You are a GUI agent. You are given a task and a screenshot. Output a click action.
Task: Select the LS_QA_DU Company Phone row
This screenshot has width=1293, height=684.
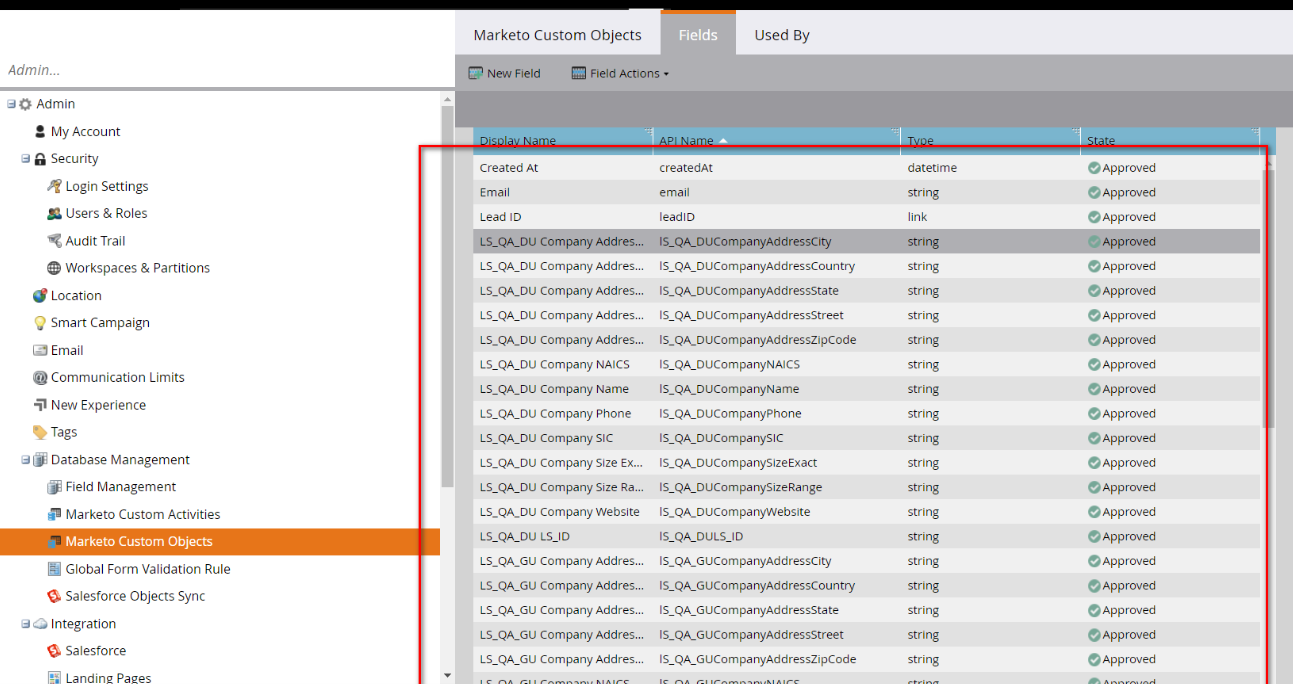pos(866,414)
